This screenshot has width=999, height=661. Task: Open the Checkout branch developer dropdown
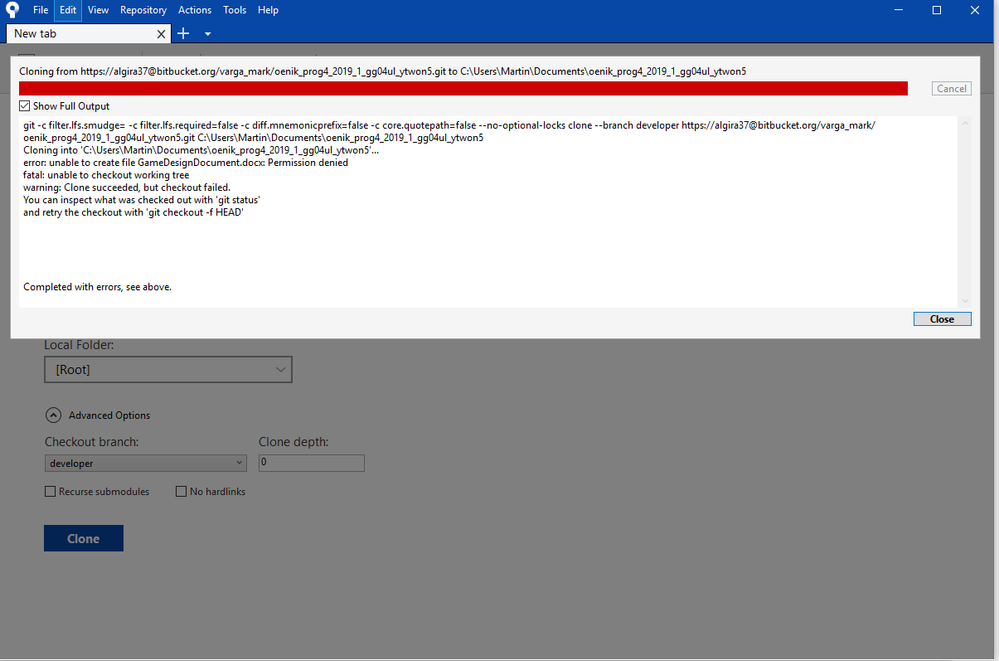click(145, 463)
